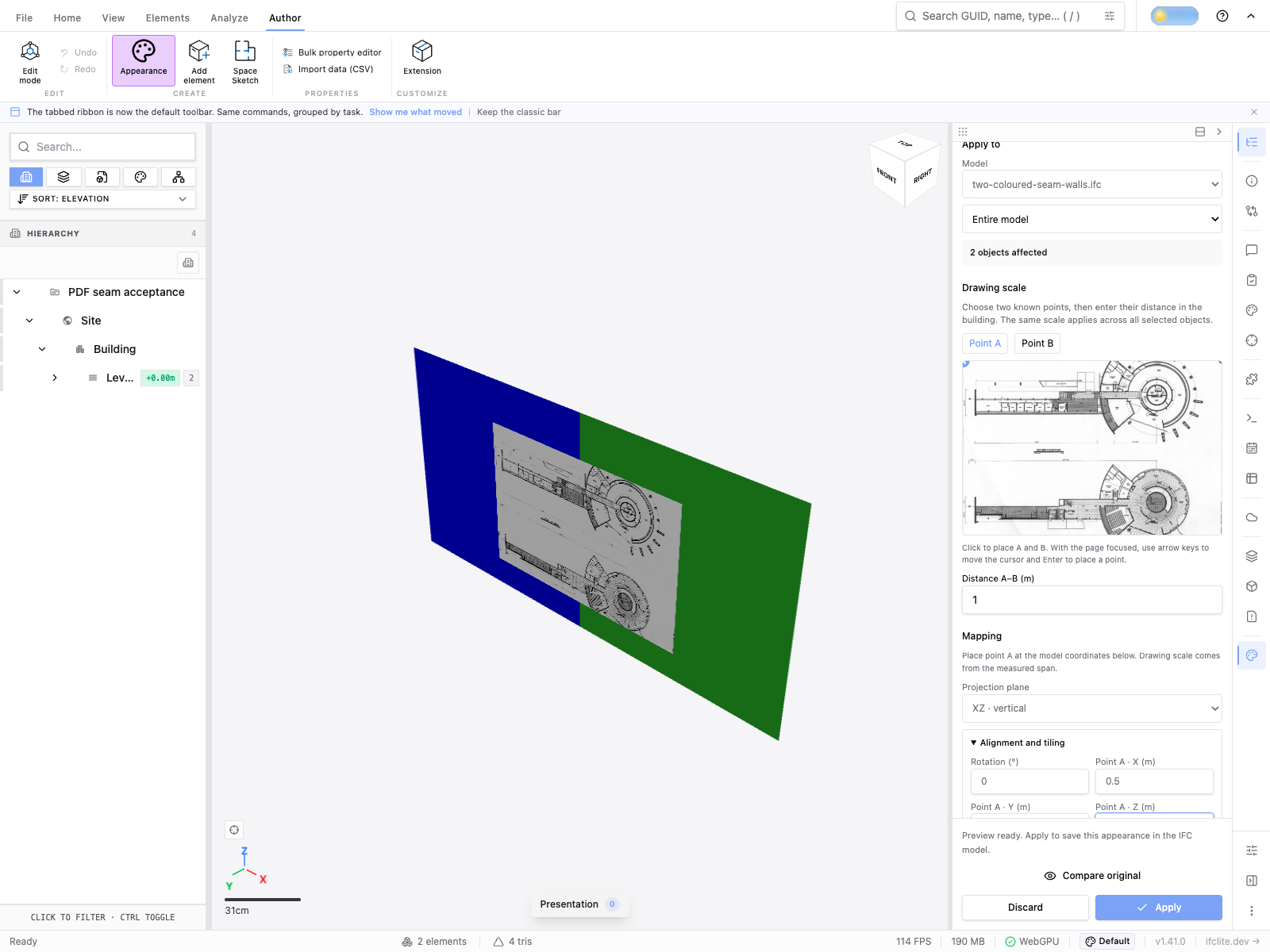The height and width of the screenshot is (952, 1270).
Task: Click the PDF drawing preview thumbnail
Action: click(x=1092, y=447)
